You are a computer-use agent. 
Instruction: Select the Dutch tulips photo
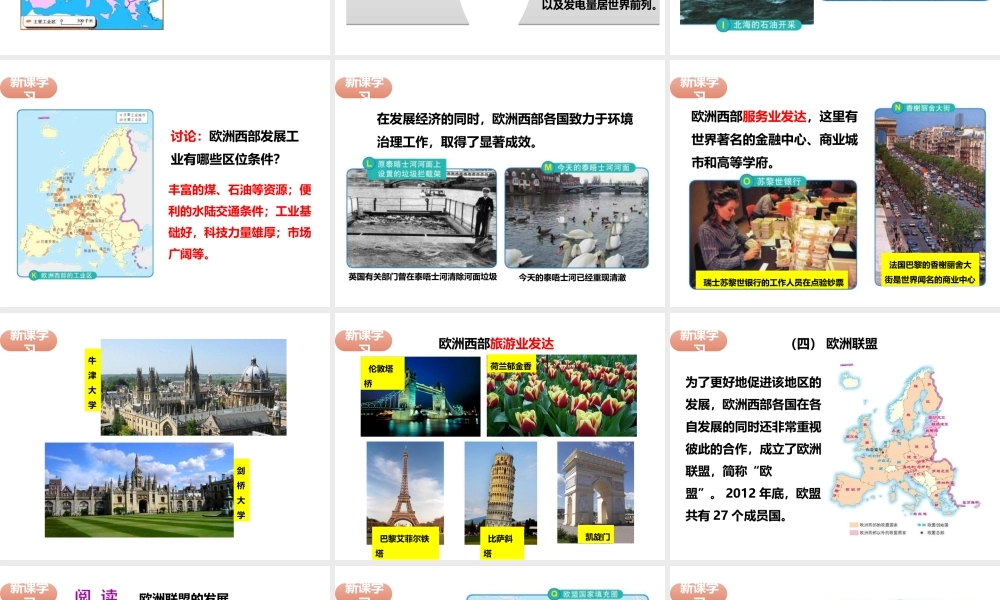(x=562, y=396)
